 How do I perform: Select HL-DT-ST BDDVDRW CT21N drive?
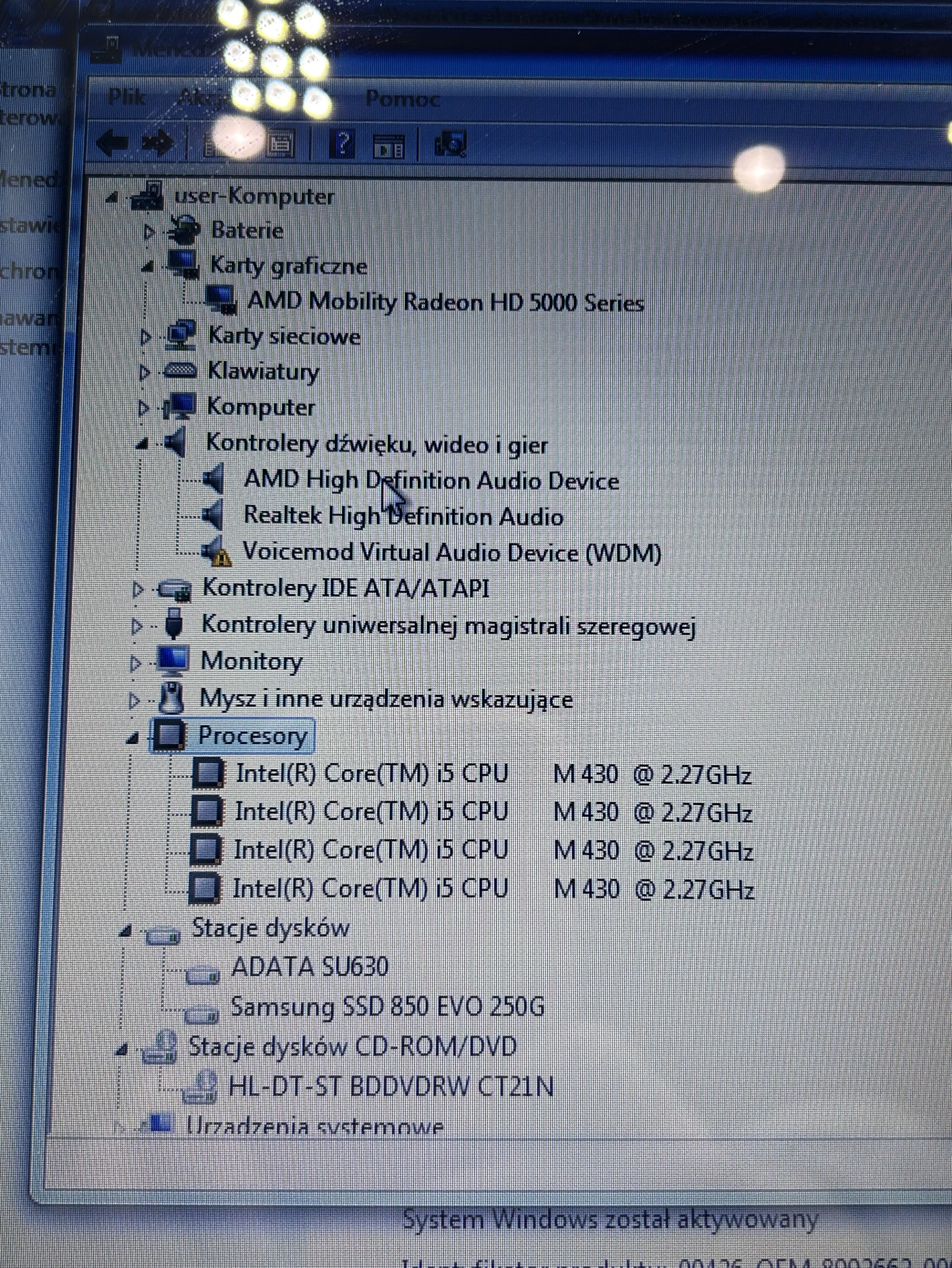[391, 1086]
